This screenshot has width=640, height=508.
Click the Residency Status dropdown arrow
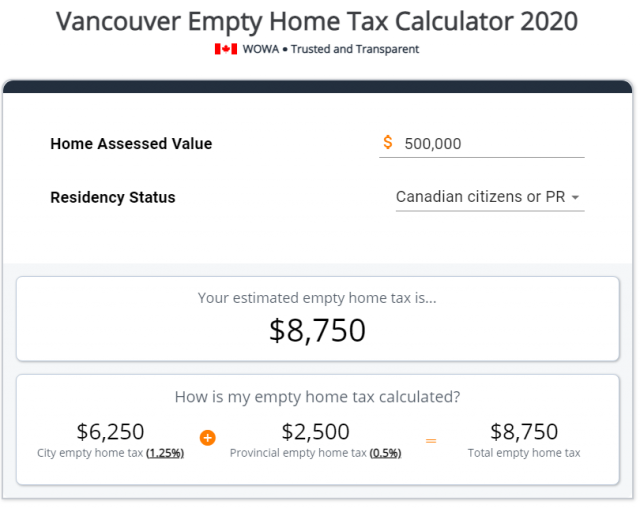[575, 197]
